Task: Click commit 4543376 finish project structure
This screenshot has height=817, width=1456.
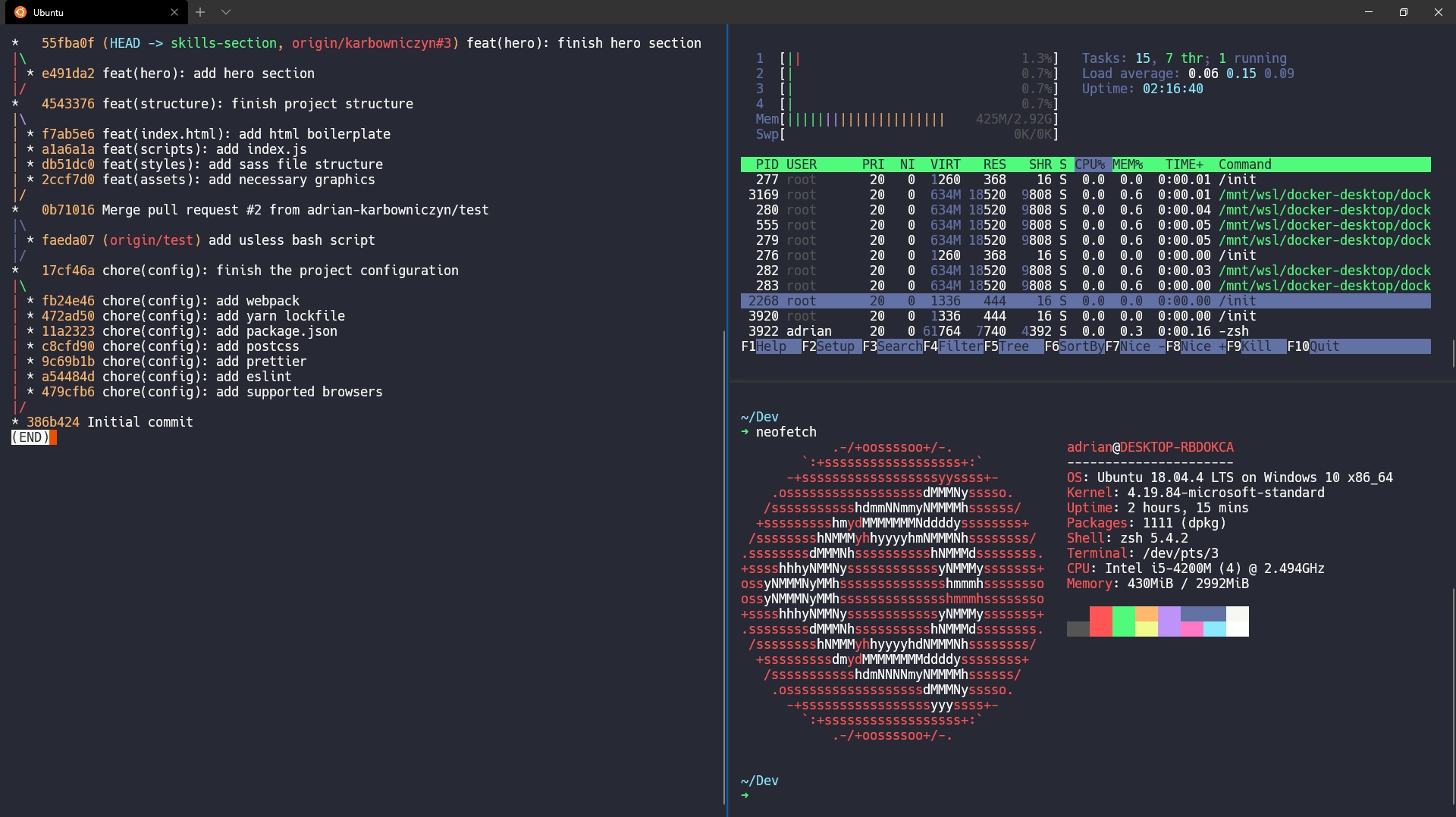Action: 227,104
